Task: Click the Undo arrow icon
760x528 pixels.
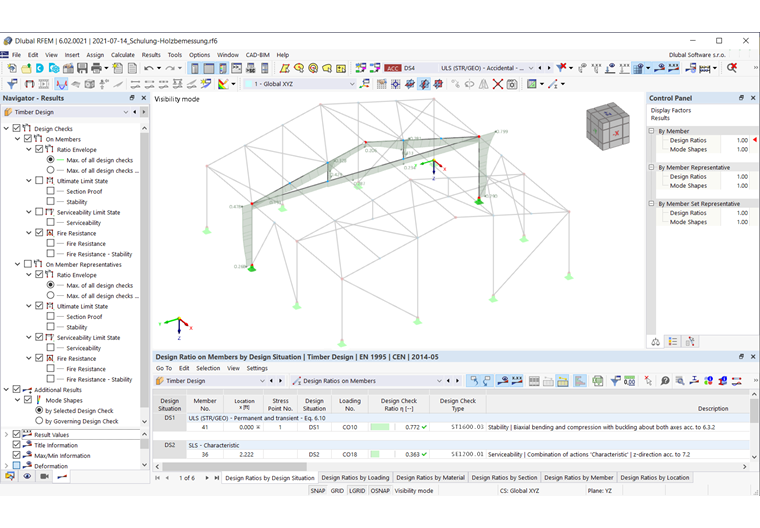Action: [x=149, y=68]
